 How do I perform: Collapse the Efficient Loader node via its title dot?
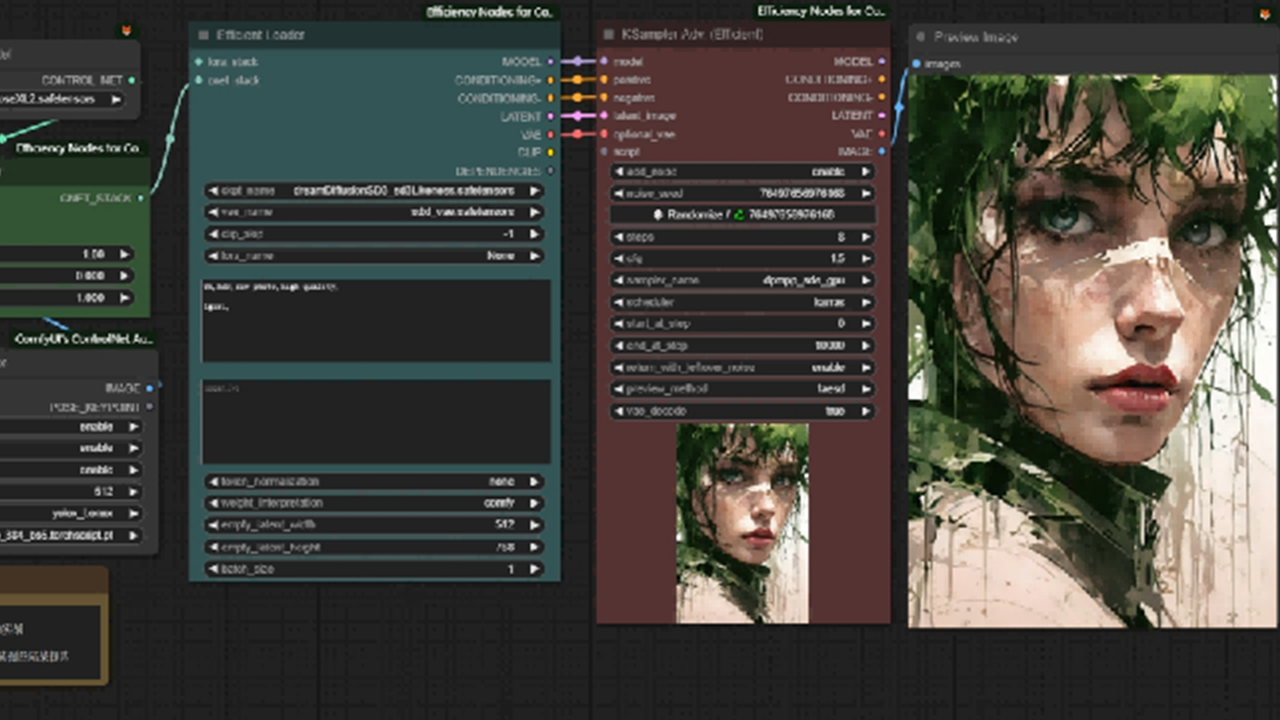(x=204, y=35)
